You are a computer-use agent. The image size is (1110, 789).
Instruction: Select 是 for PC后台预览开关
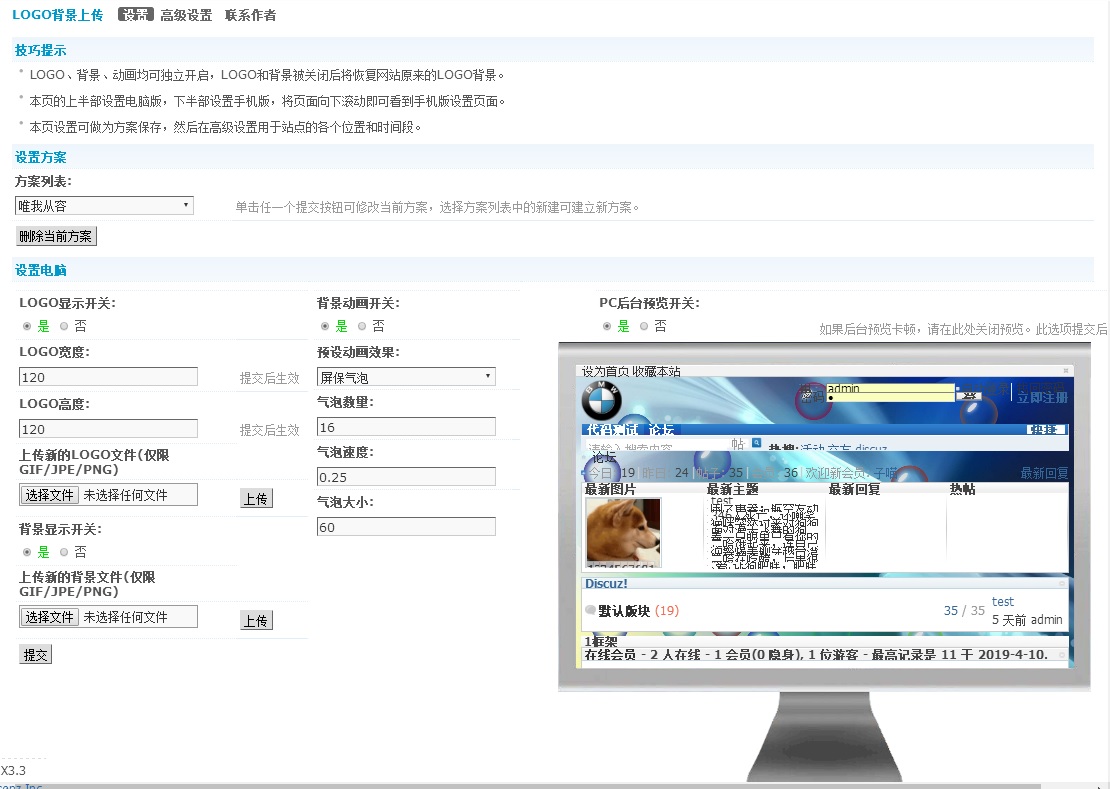(x=607, y=326)
